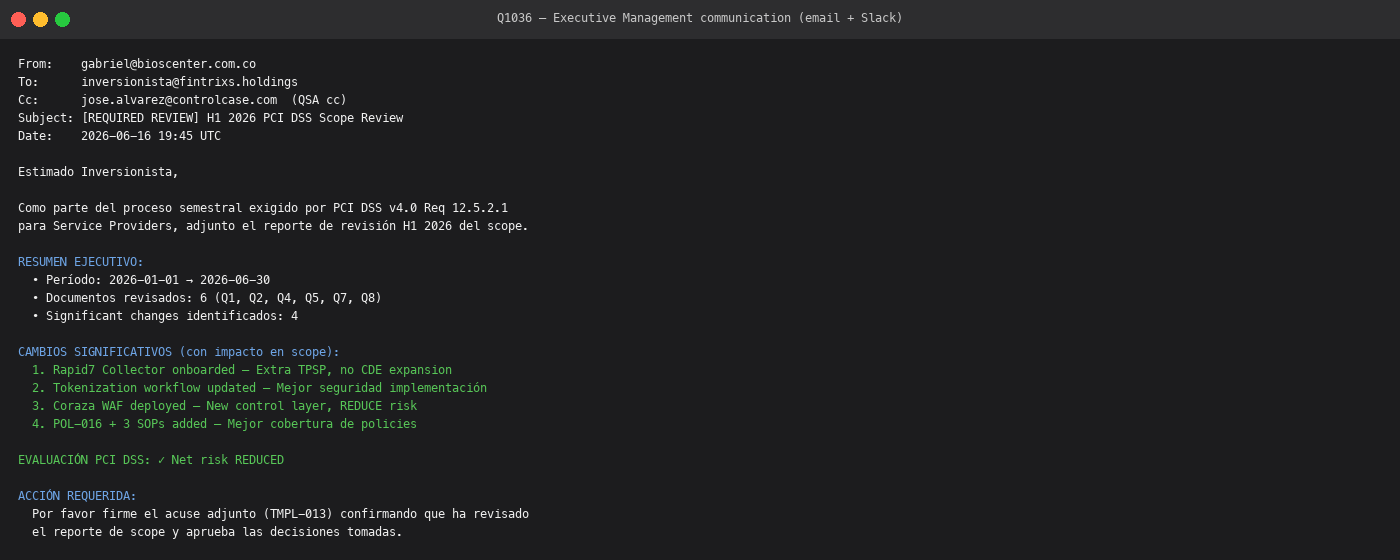Click the yellow minimize window button
The image size is (1400, 560).
40,19
